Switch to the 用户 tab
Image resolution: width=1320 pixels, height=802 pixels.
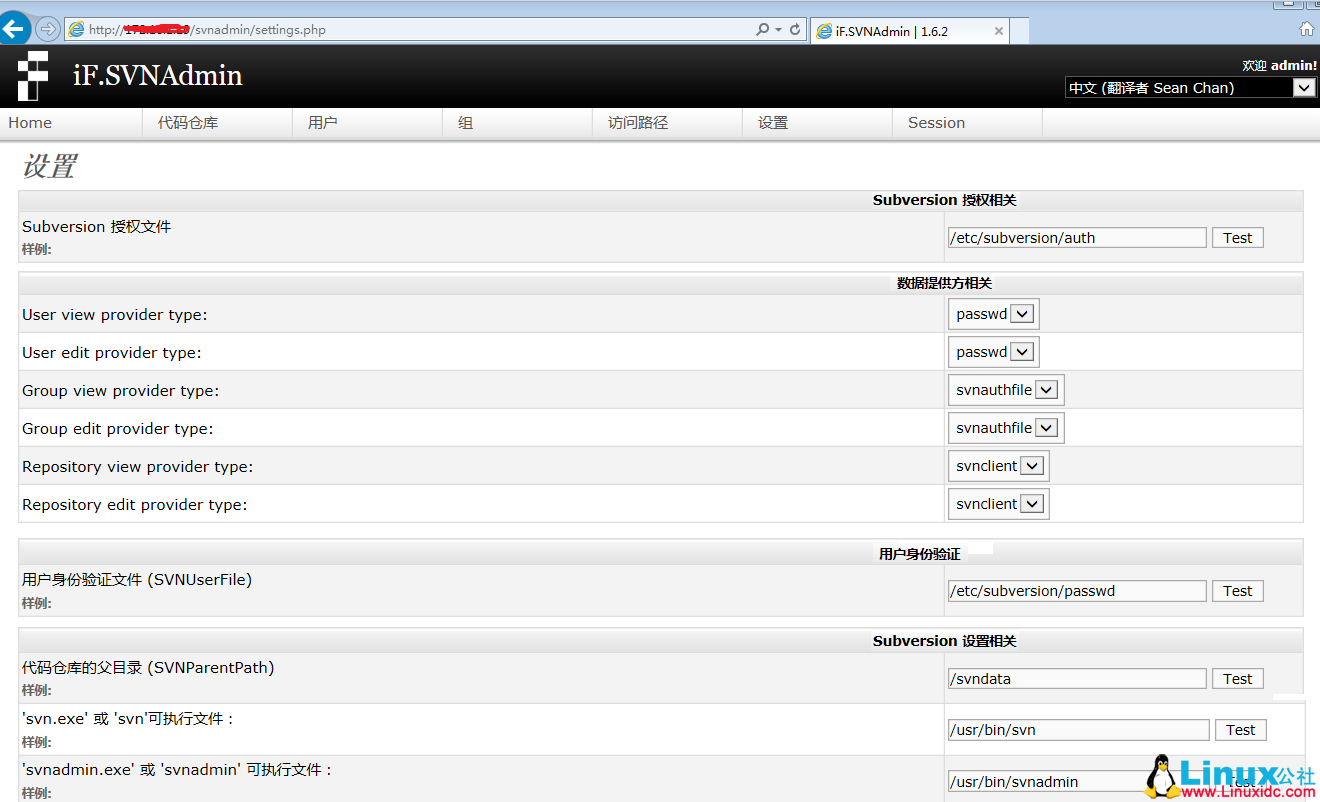(322, 122)
